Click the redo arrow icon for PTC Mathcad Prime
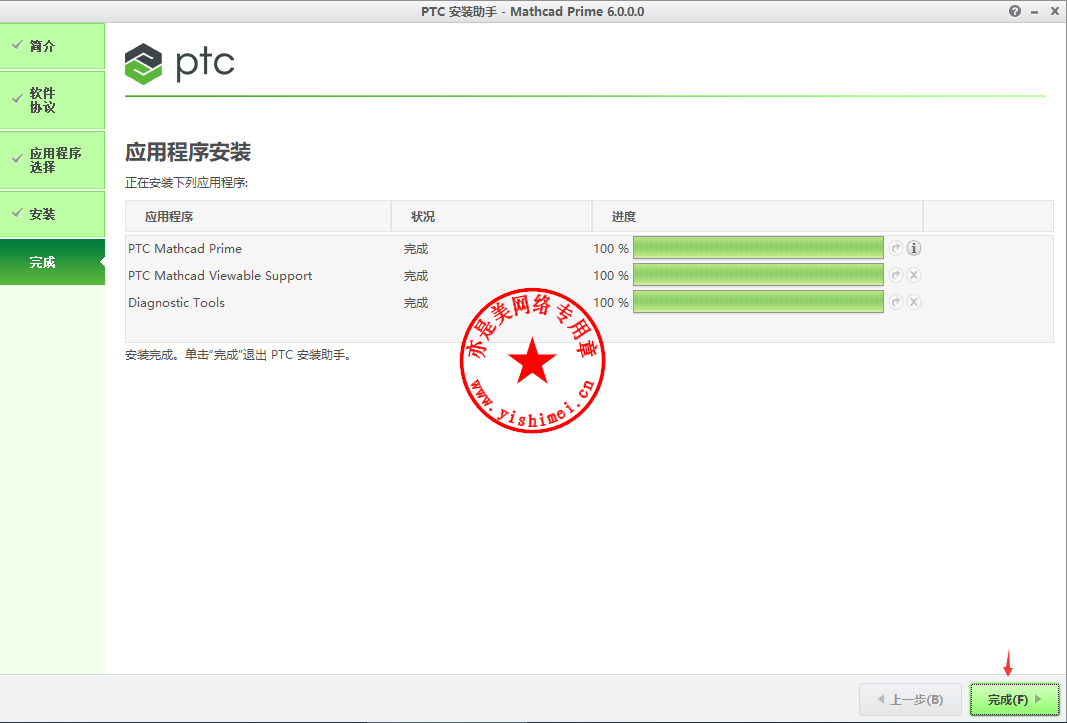The height and width of the screenshot is (723, 1067). (896, 248)
